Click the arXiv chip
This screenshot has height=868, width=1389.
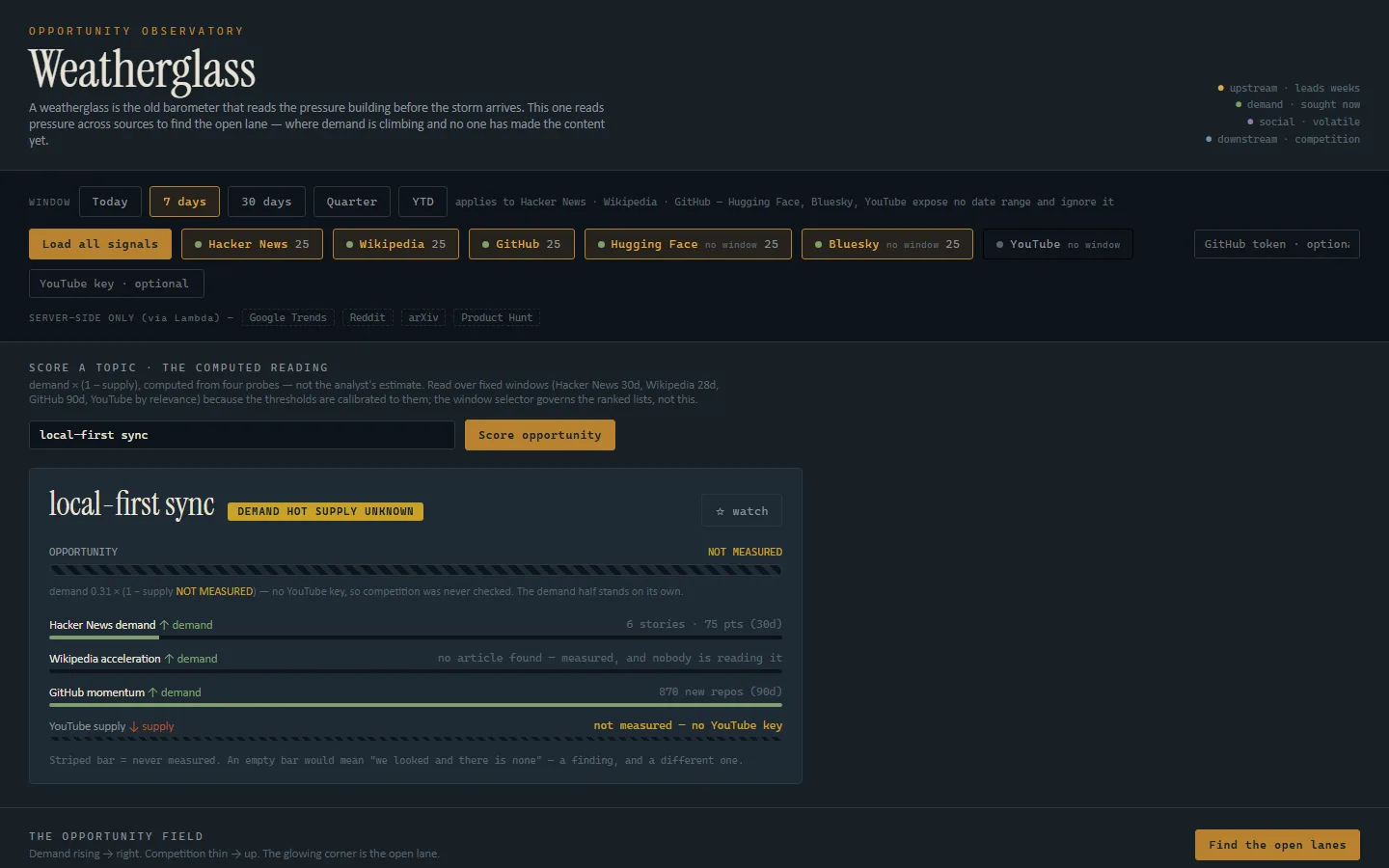[x=423, y=317]
